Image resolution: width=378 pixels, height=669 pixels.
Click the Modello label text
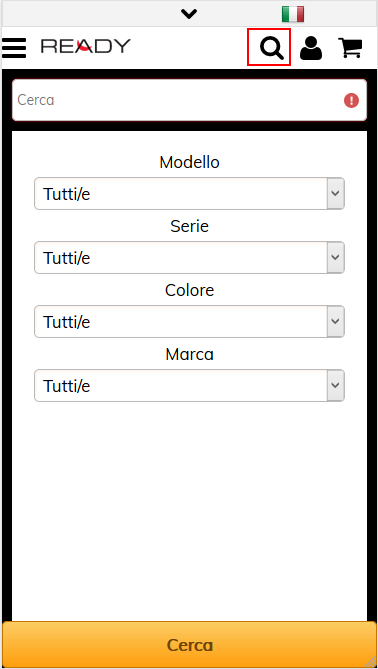click(x=189, y=162)
